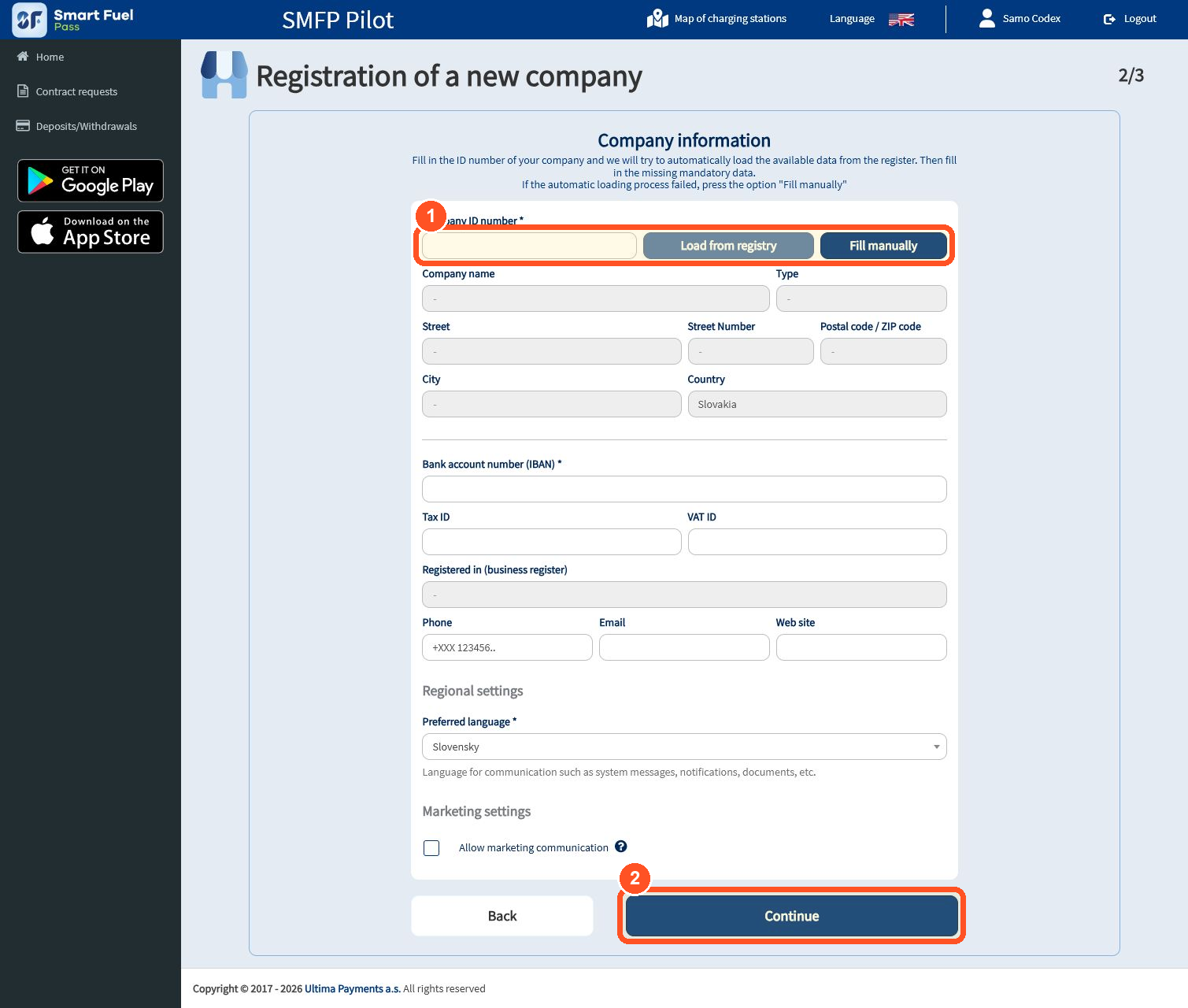Click the Street Number field
1188x1008 pixels.
coord(751,351)
